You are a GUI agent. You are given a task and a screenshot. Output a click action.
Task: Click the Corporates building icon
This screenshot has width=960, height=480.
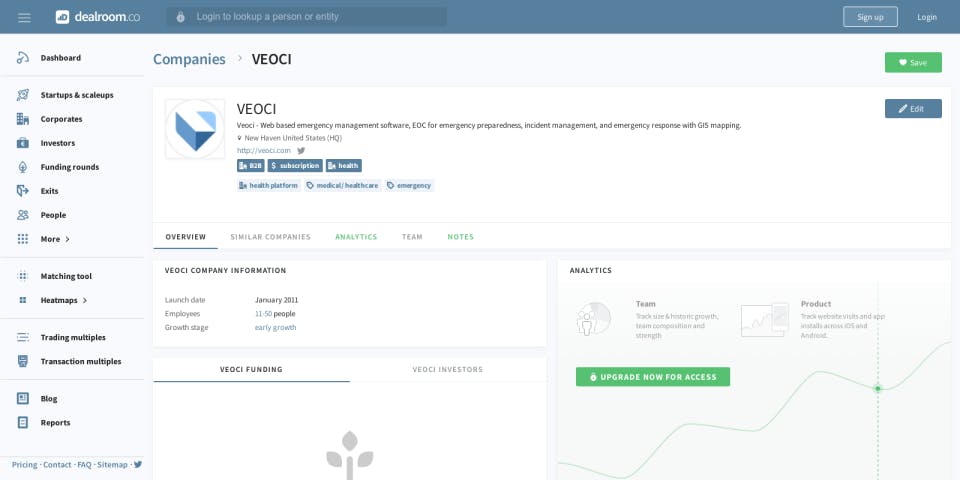tap(23, 119)
